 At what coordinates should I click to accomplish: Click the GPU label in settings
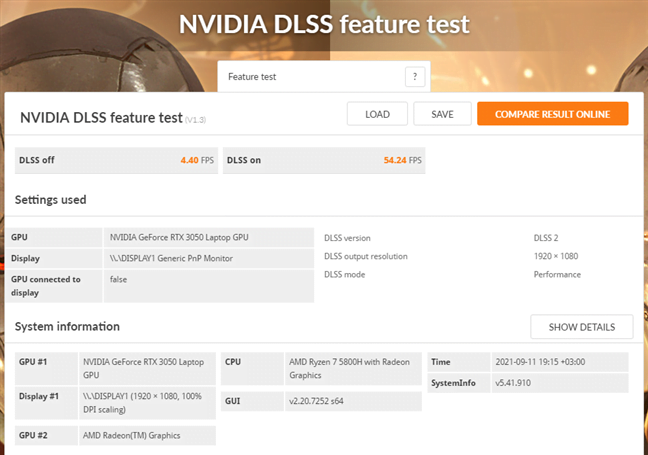pos(19,237)
